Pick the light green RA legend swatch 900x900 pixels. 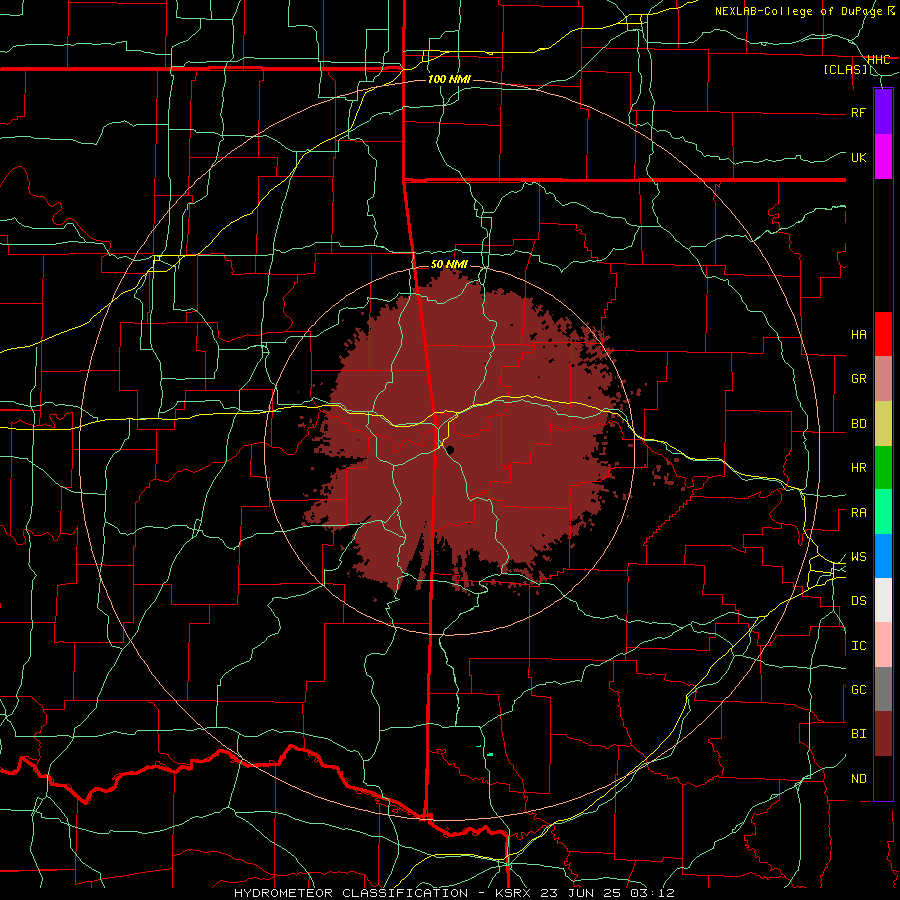[883, 512]
